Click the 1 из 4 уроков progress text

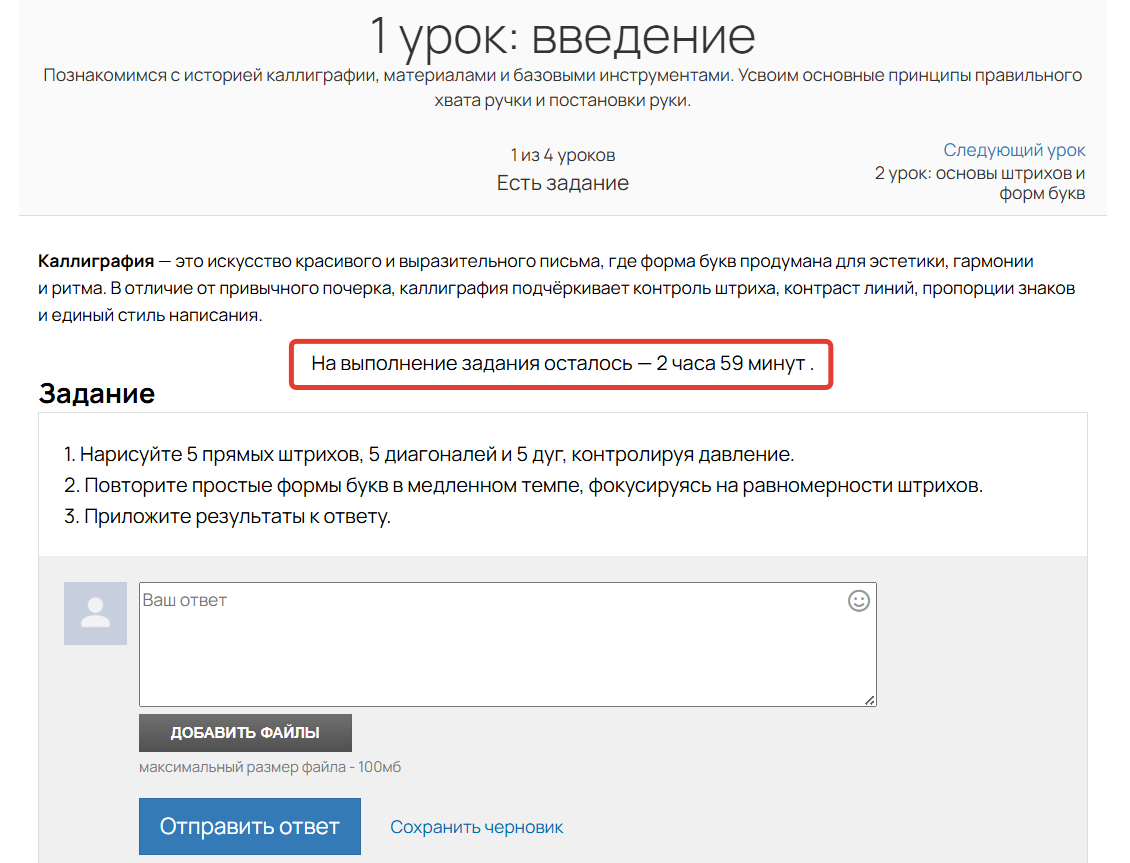point(563,154)
